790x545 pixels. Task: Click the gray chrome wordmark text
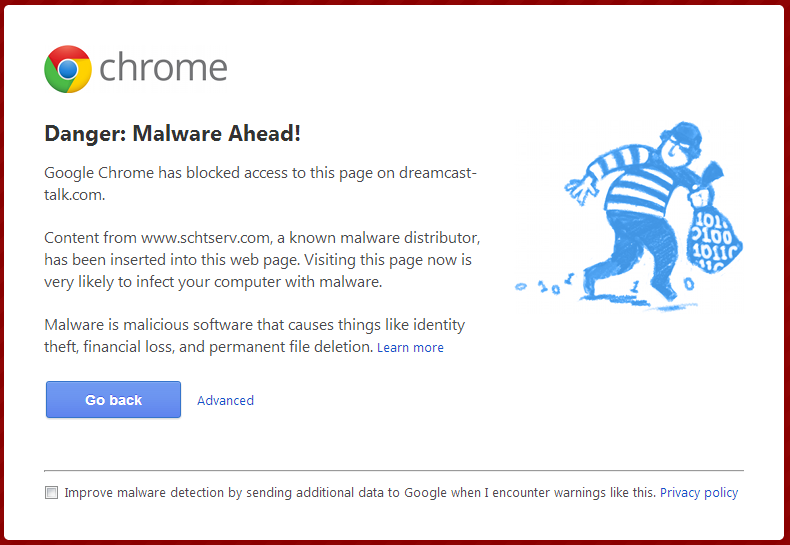pos(163,67)
